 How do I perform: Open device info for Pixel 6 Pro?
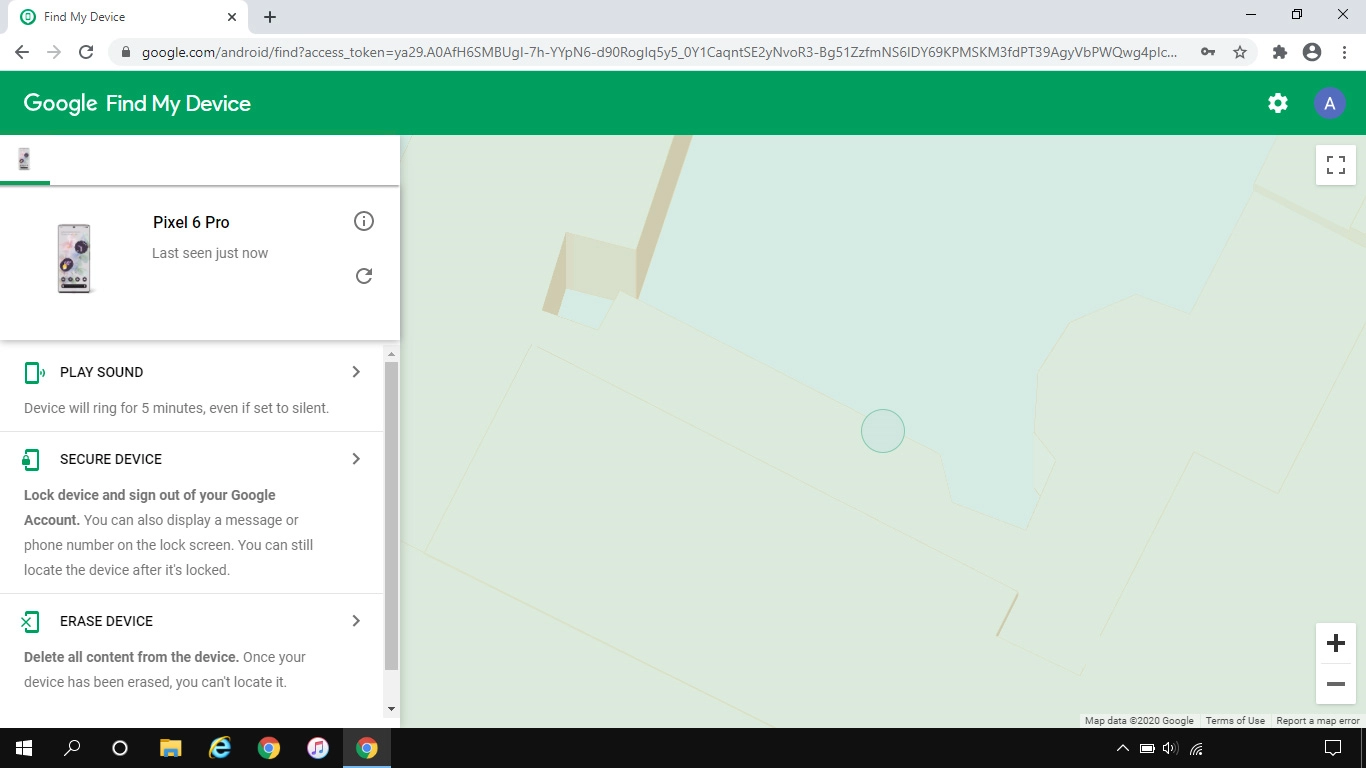coord(364,221)
